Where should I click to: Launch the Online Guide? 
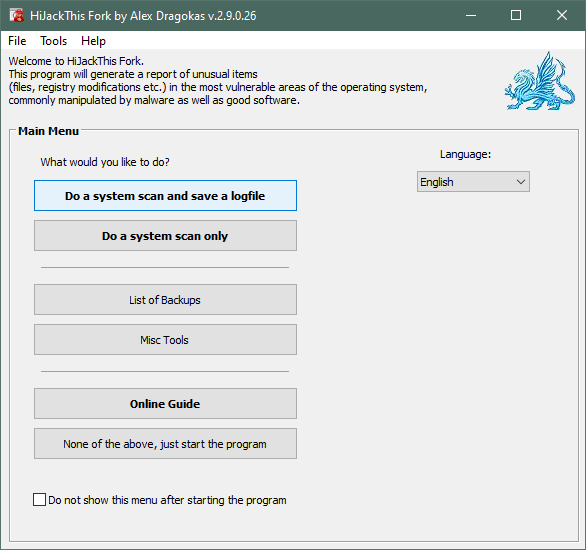165,404
